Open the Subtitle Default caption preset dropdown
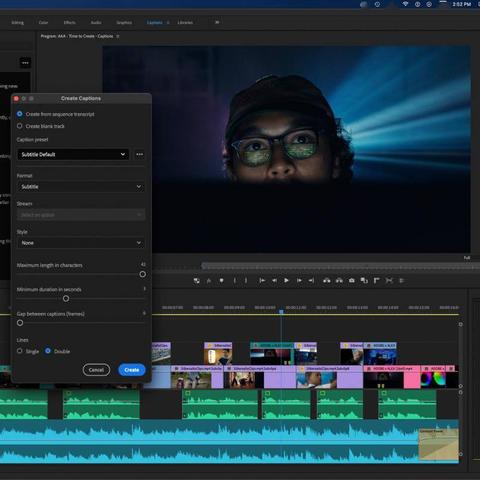Screen dimensions: 480x480 pyautogui.click(x=73, y=154)
